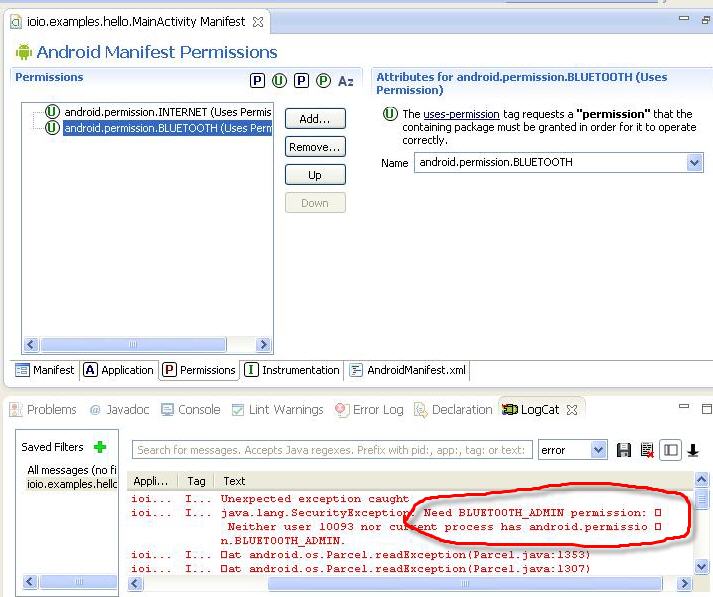Select 'Unexpected exception caught' log row
This screenshot has height=597, width=713.
point(410,499)
